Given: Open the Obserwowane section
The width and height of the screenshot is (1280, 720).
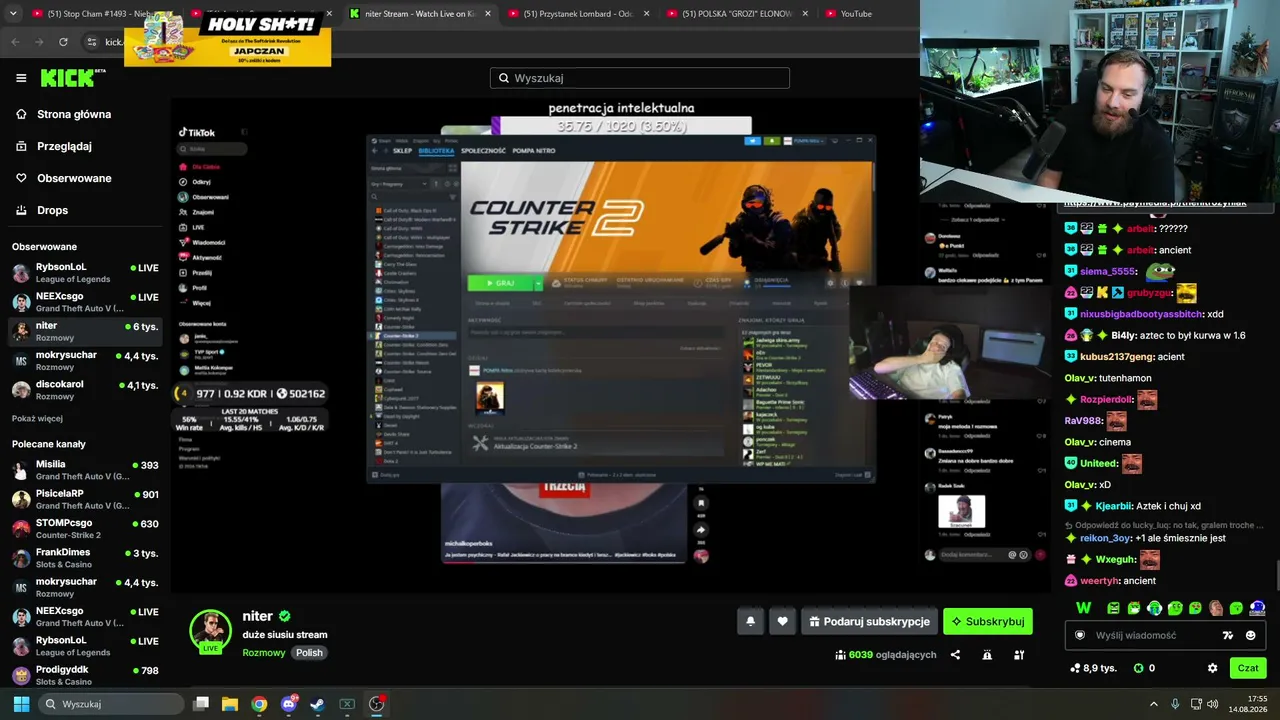Looking at the screenshot, I should (x=74, y=178).
